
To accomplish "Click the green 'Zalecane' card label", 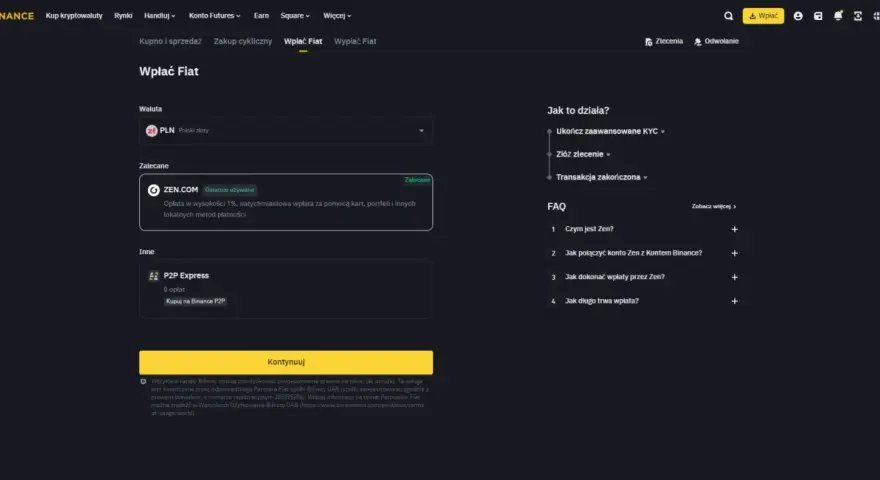I will (417, 180).
